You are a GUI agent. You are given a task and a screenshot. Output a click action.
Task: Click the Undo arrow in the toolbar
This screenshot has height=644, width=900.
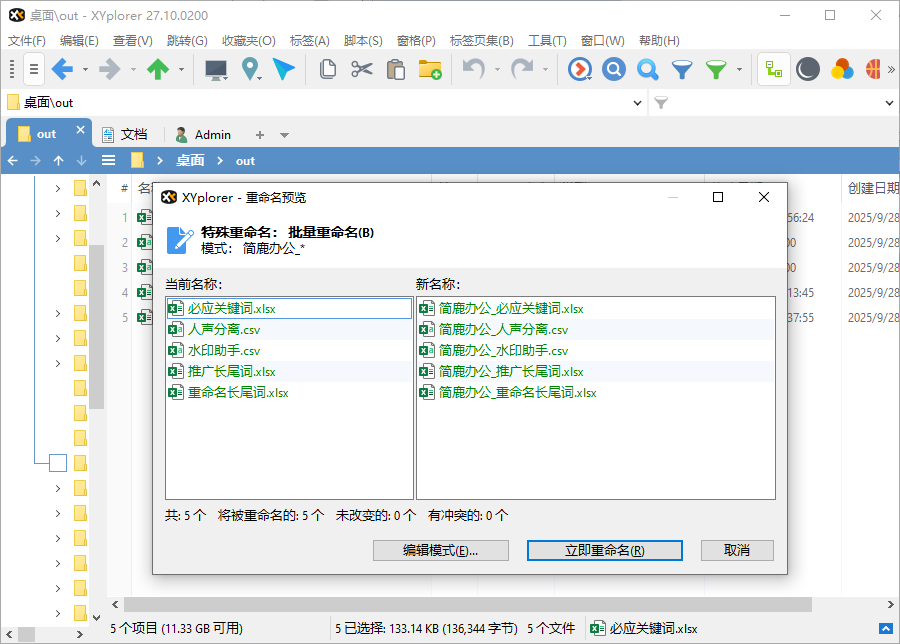(473, 69)
